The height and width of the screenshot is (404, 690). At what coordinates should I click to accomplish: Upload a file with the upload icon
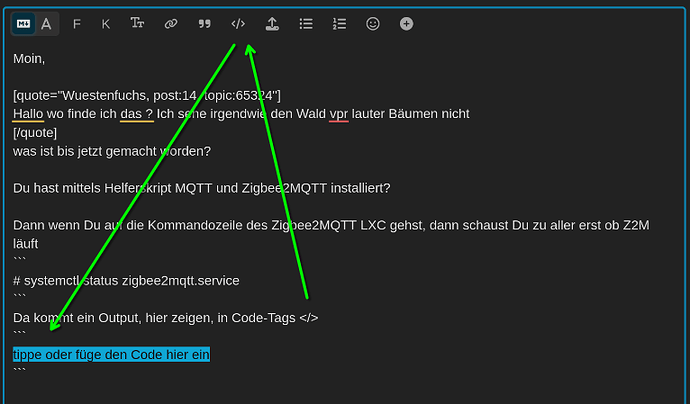coord(272,24)
